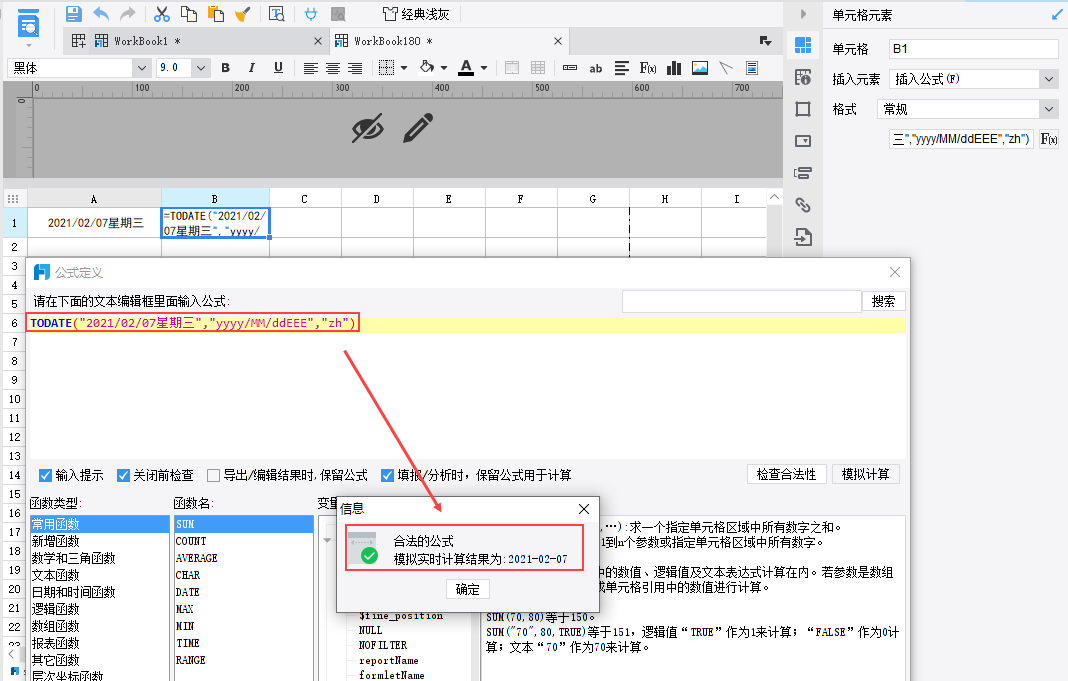Click the rich text 'ab' icon
1068x681 pixels.
(x=595, y=68)
